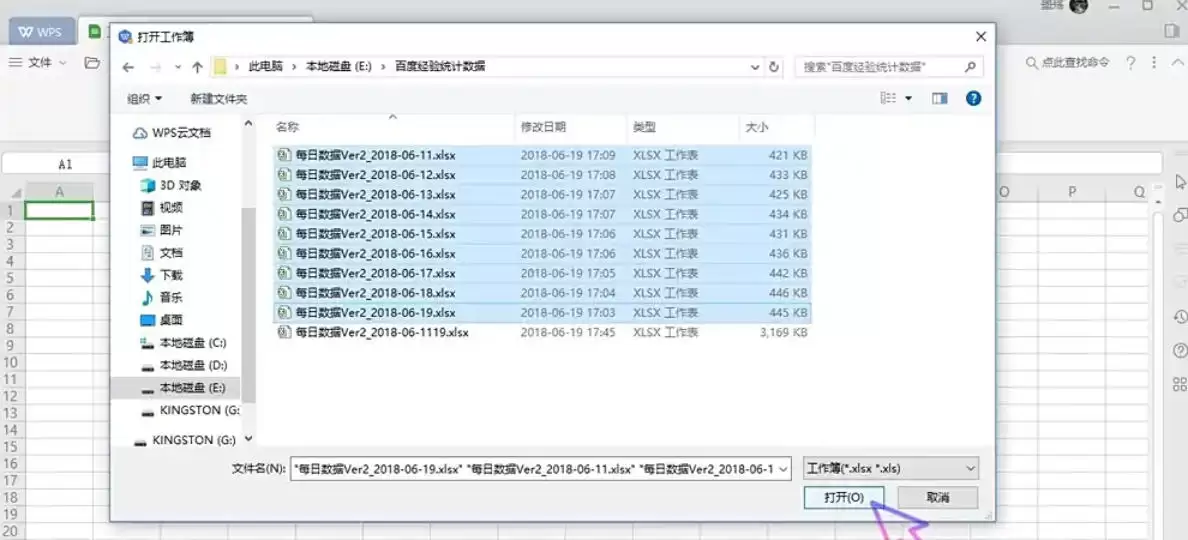Click 新建文件夹 button

coord(219,98)
